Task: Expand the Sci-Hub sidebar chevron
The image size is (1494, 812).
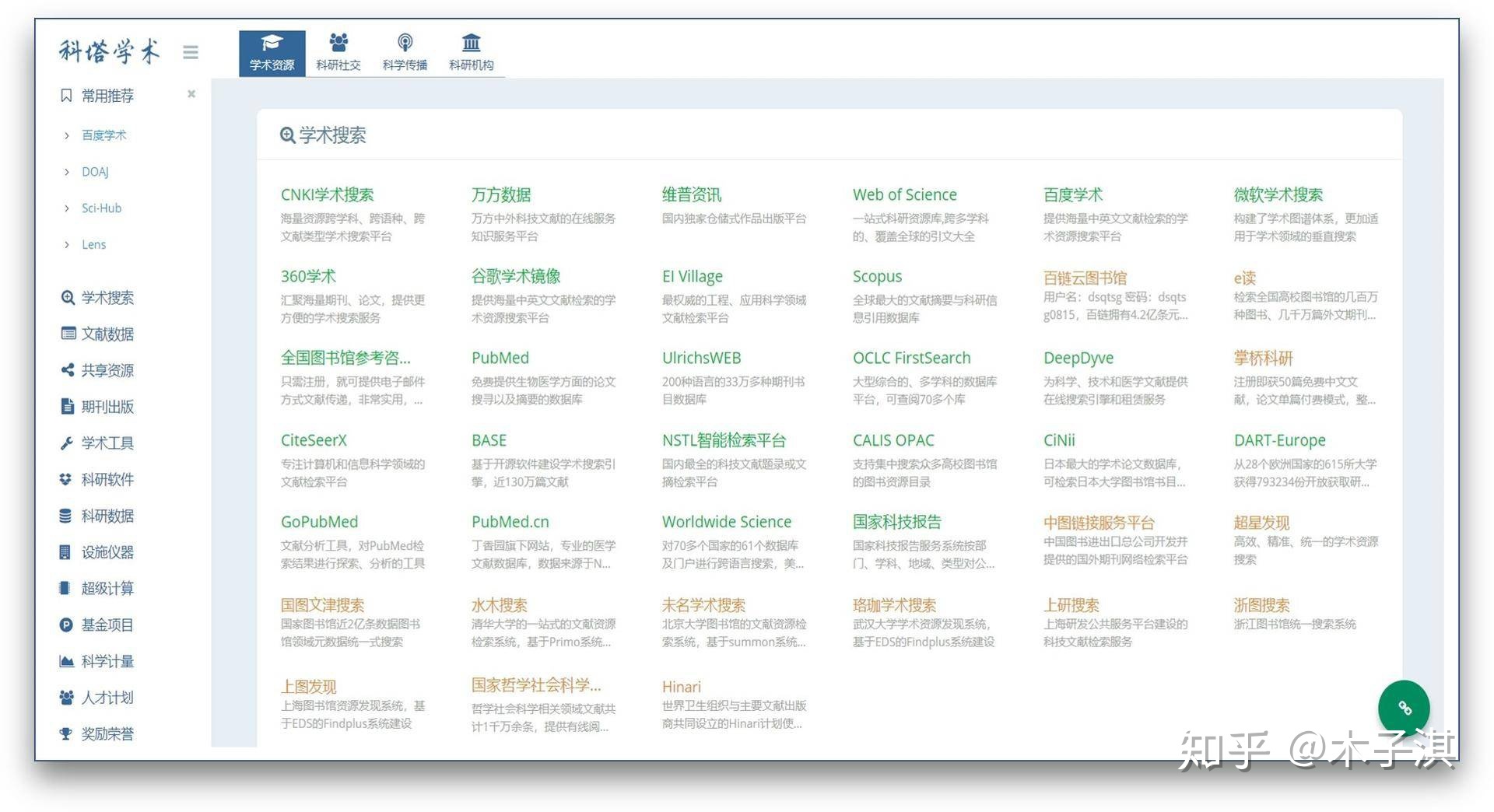Action: pos(67,208)
